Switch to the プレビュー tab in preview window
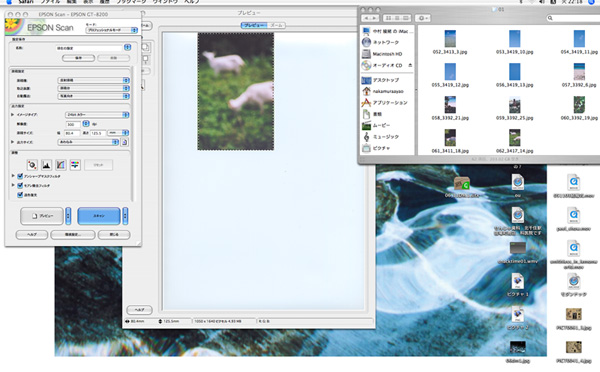Viewport: 600px width, 372px height. [x=254, y=25]
